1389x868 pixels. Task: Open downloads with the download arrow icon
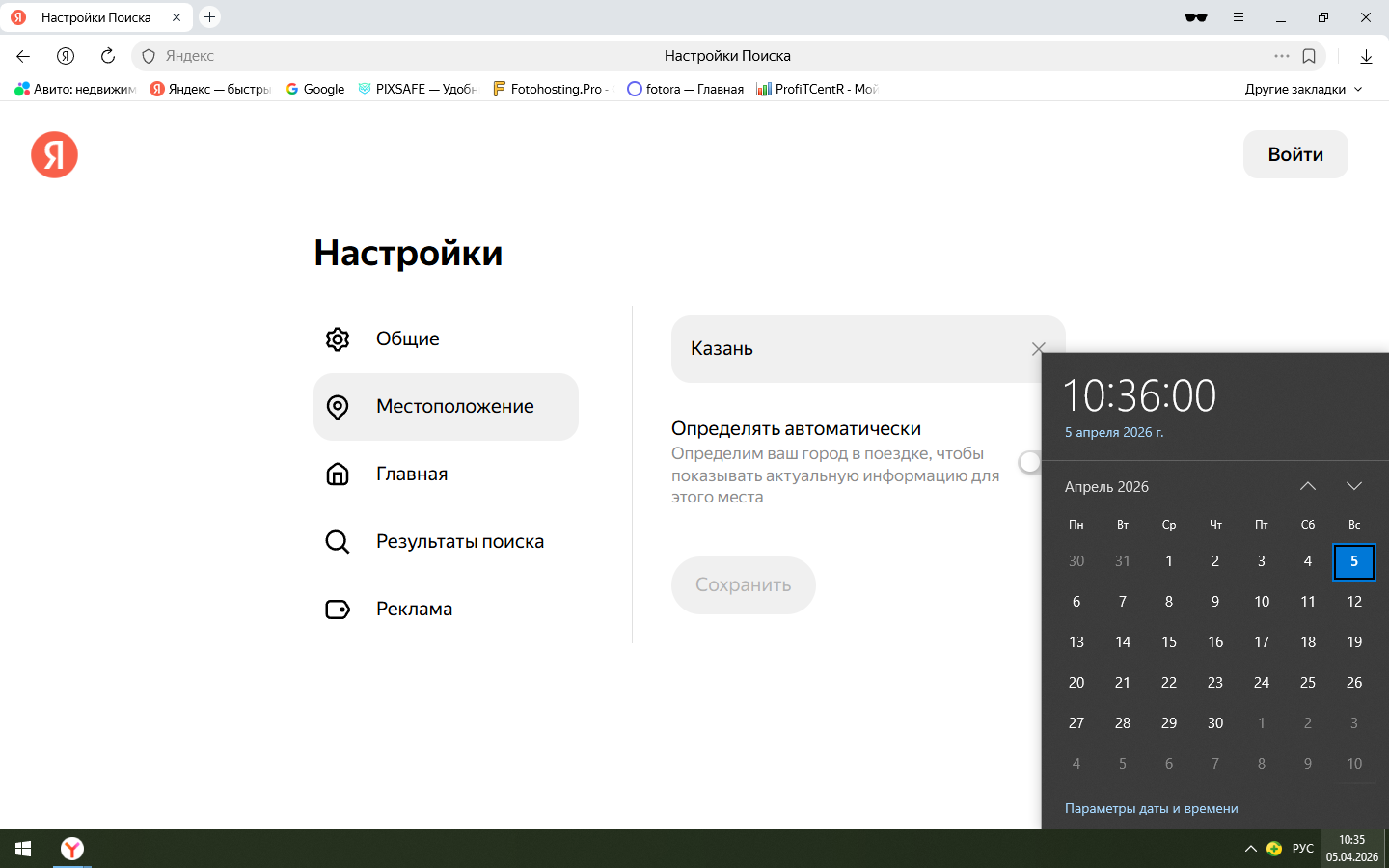[x=1366, y=56]
